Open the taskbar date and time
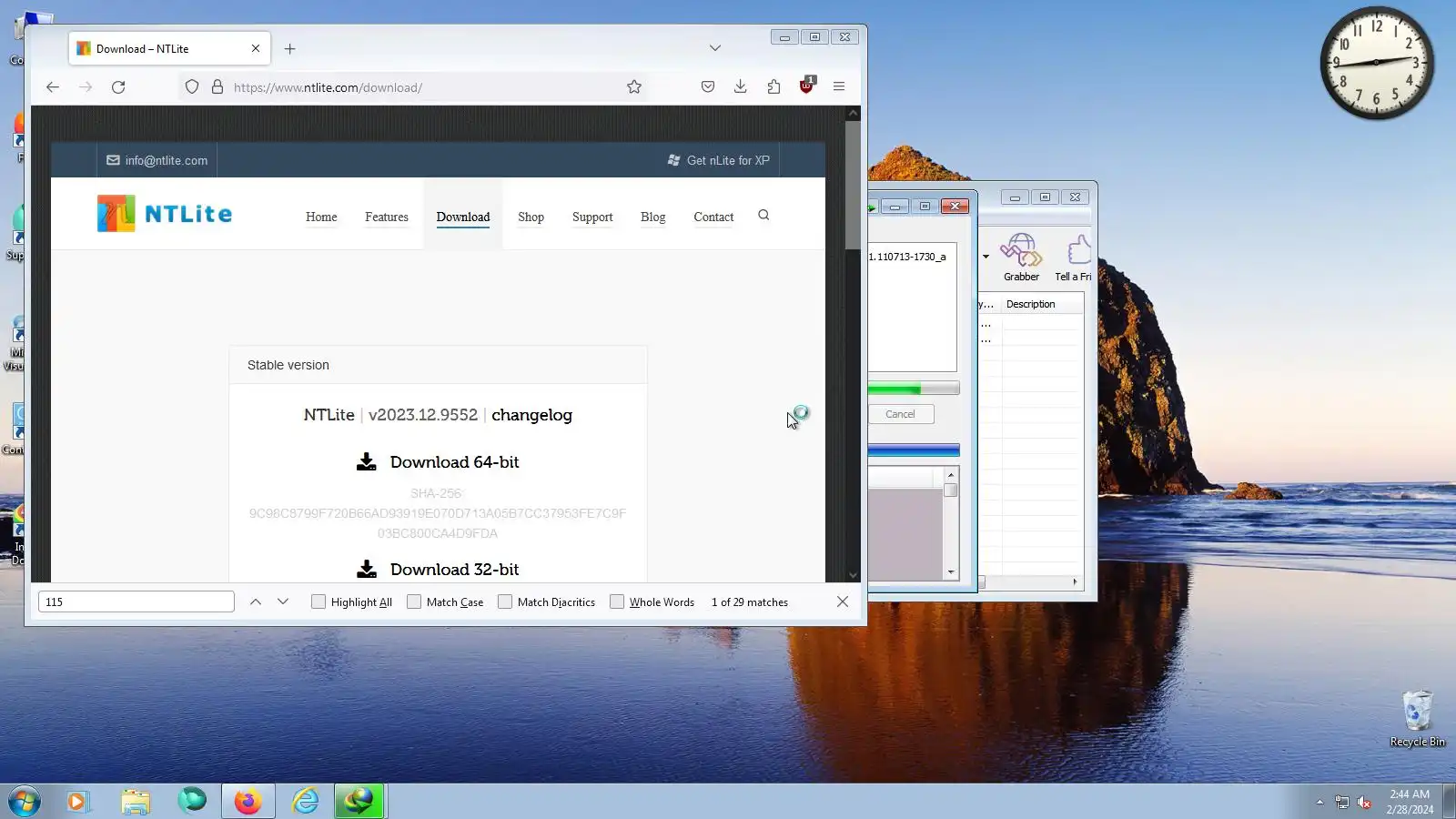 coord(1410,802)
